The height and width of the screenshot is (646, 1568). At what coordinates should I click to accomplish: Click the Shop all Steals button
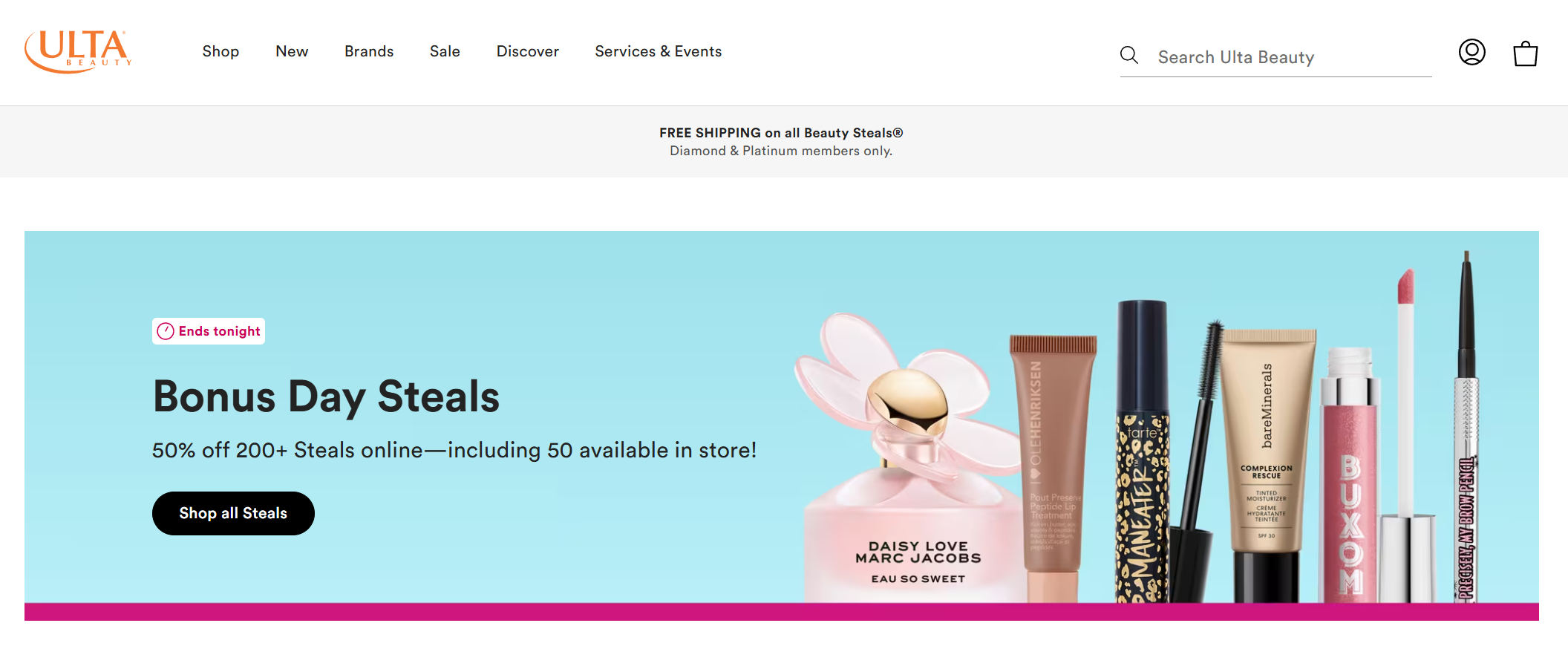pos(233,513)
